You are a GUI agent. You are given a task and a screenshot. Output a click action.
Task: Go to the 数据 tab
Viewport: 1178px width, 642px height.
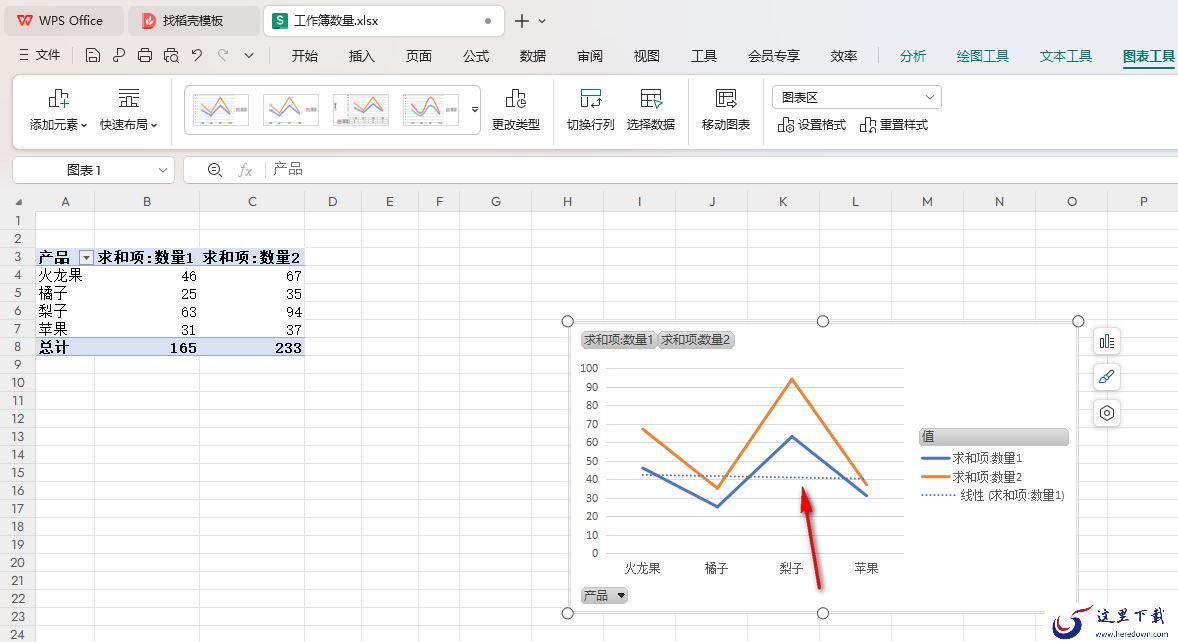pyautogui.click(x=533, y=56)
